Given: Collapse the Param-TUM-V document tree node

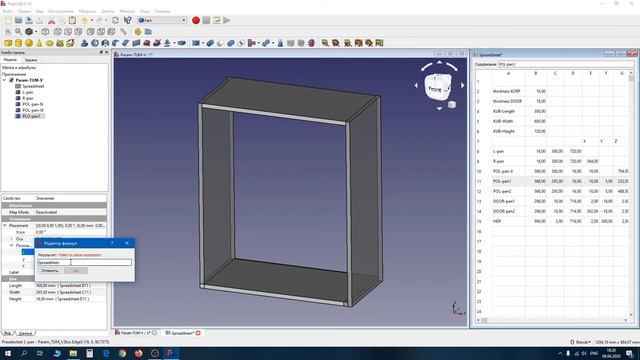Looking at the screenshot, I should 4,80.
